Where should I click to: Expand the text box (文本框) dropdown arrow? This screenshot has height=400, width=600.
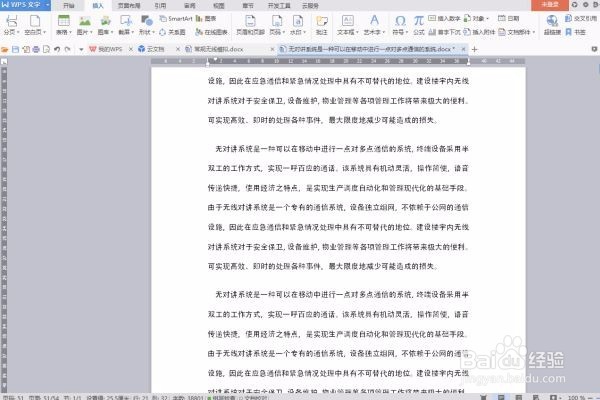pyautogui.click(x=357, y=32)
